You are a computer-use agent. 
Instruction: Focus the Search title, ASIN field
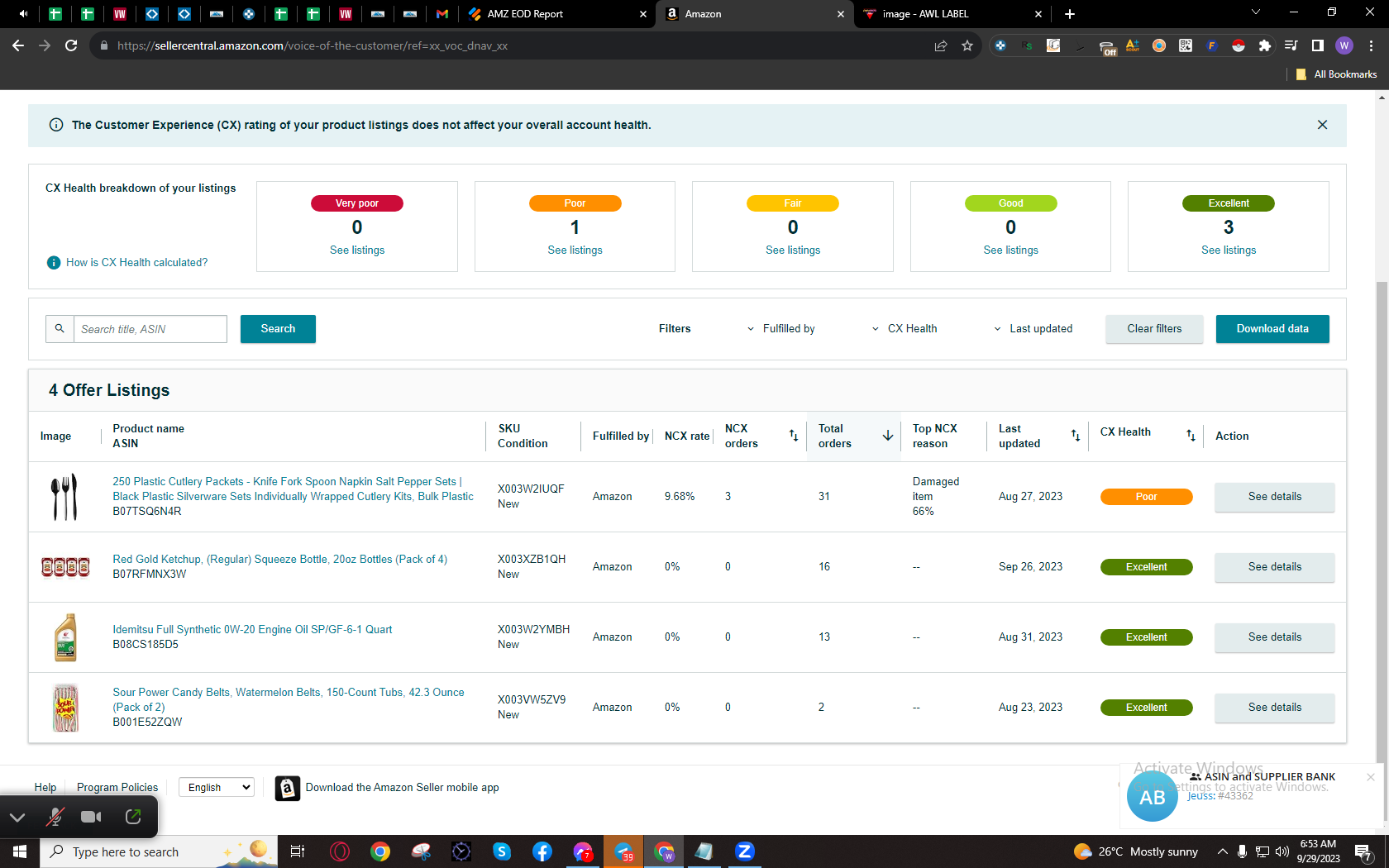(150, 329)
